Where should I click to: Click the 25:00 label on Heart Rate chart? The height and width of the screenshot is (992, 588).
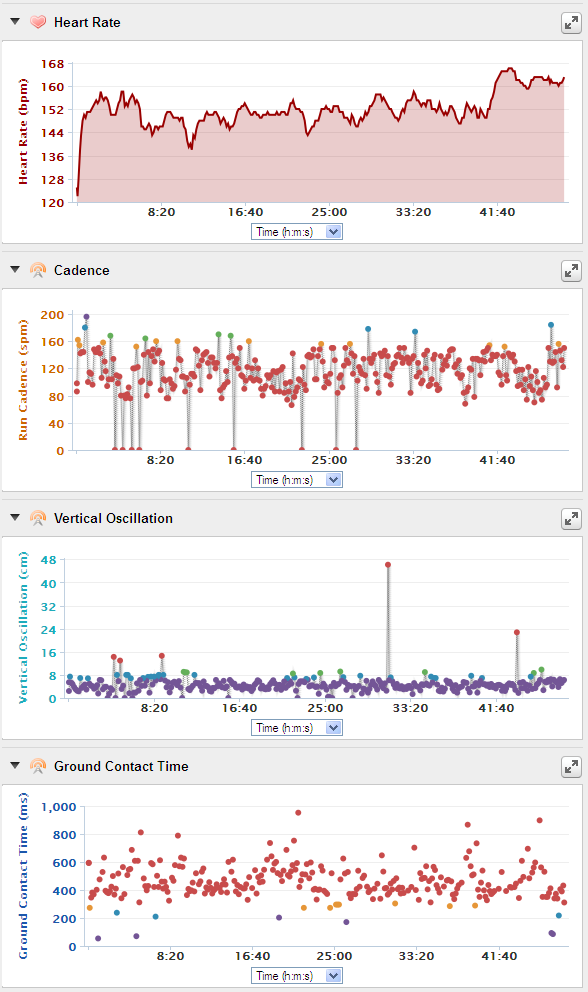(x=329, y=212)
